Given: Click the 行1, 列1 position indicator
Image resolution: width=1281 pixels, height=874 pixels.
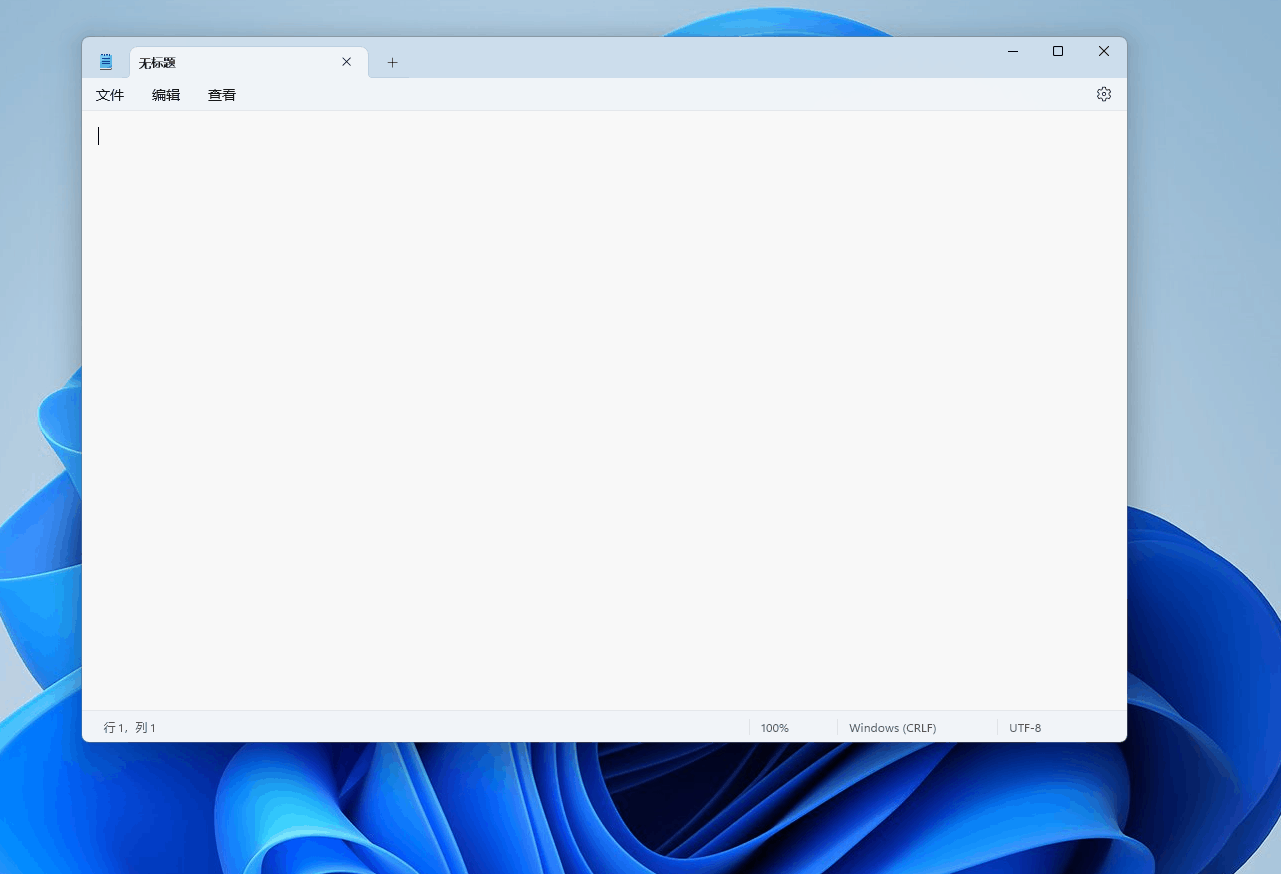Looking at the screenshot, I should pos(128,727).
